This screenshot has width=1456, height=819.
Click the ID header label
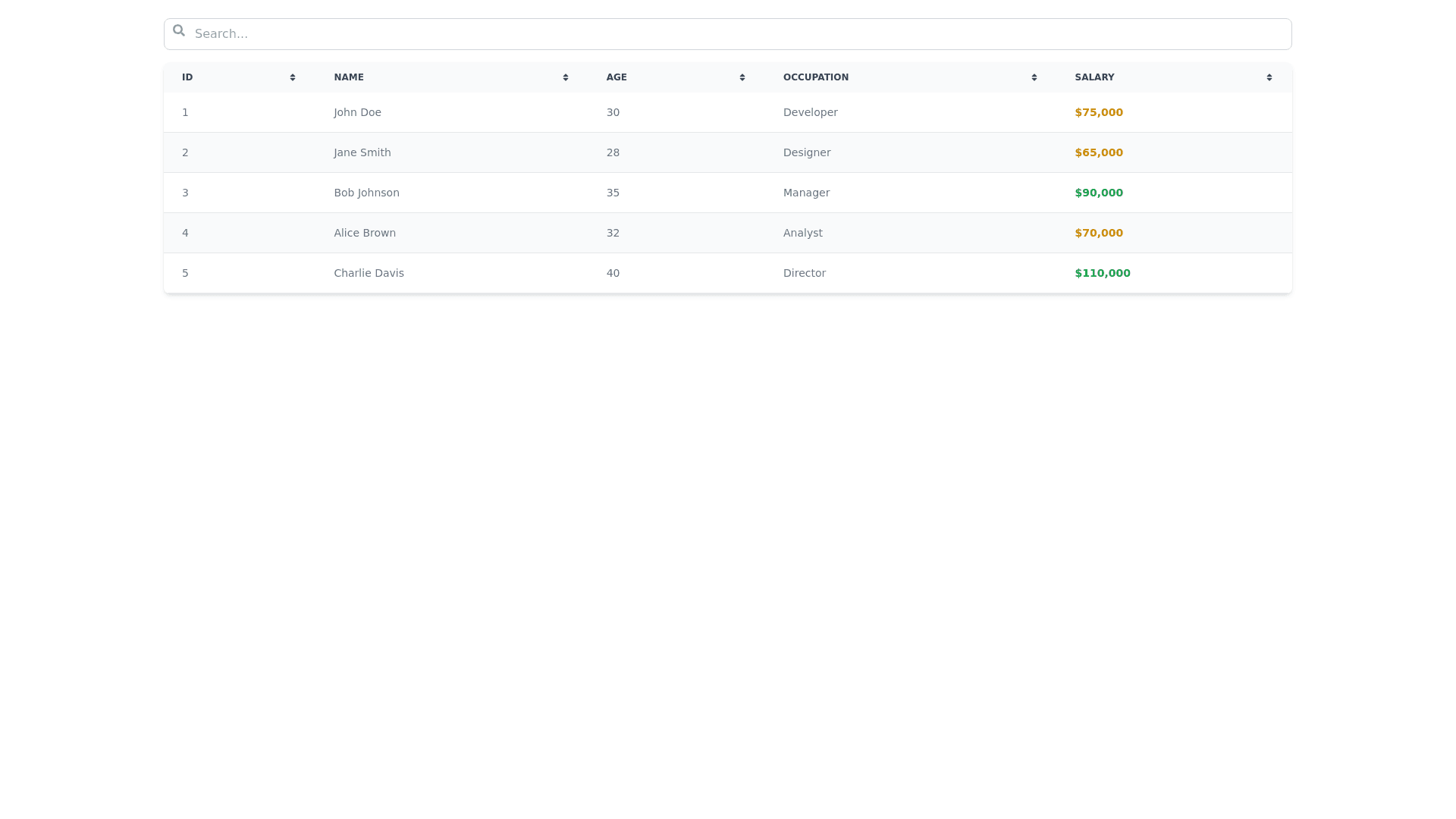pos(187,77)
